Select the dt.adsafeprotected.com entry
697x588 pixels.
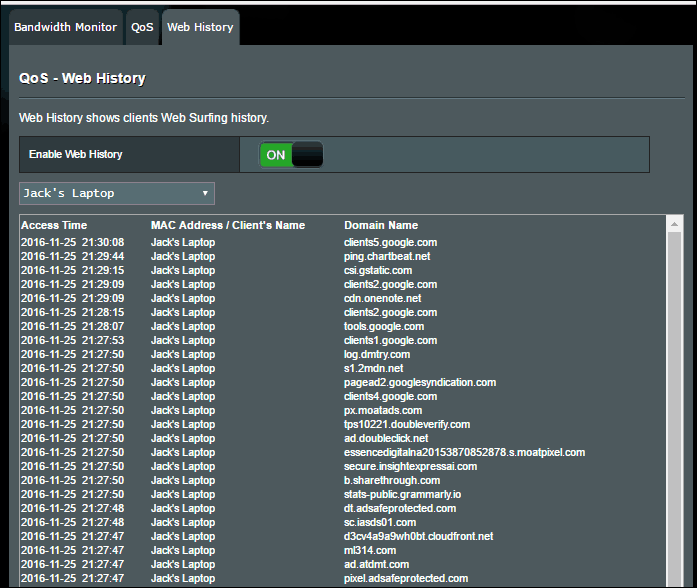[400, 508]
